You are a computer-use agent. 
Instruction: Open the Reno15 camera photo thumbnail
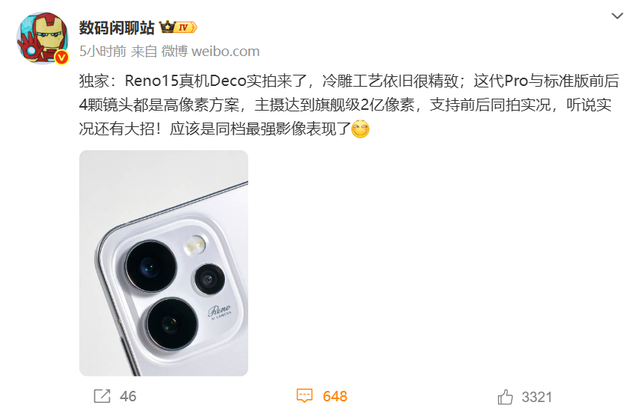(x=164, y=263)
